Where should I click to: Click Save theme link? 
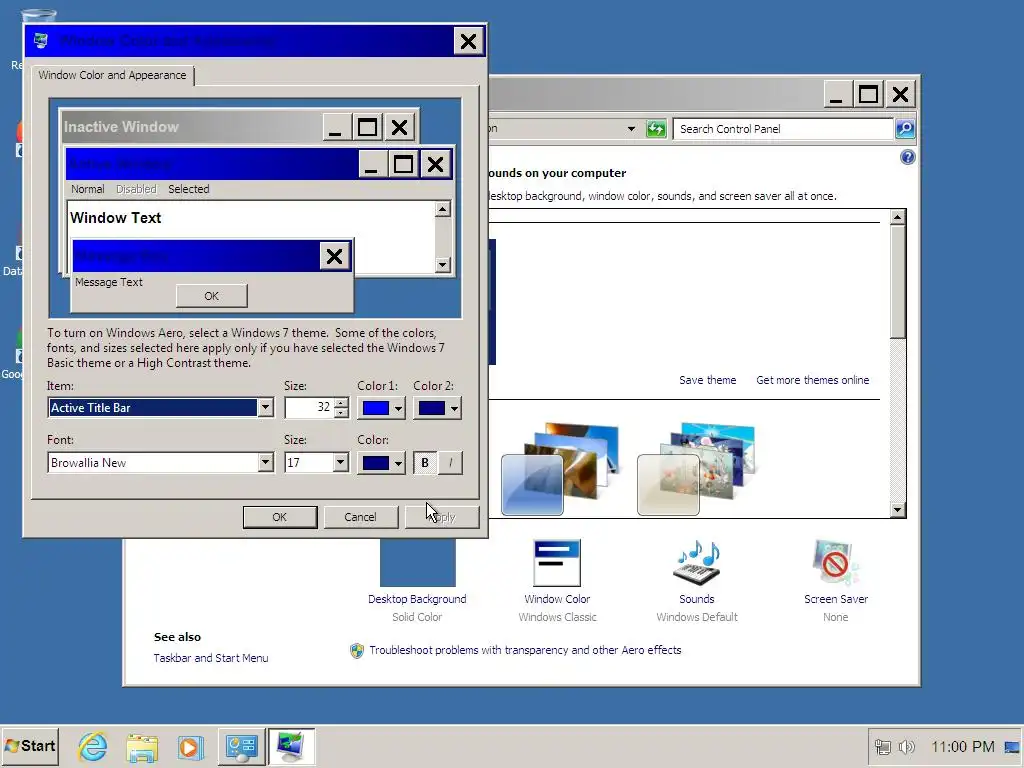click(707, 380)
